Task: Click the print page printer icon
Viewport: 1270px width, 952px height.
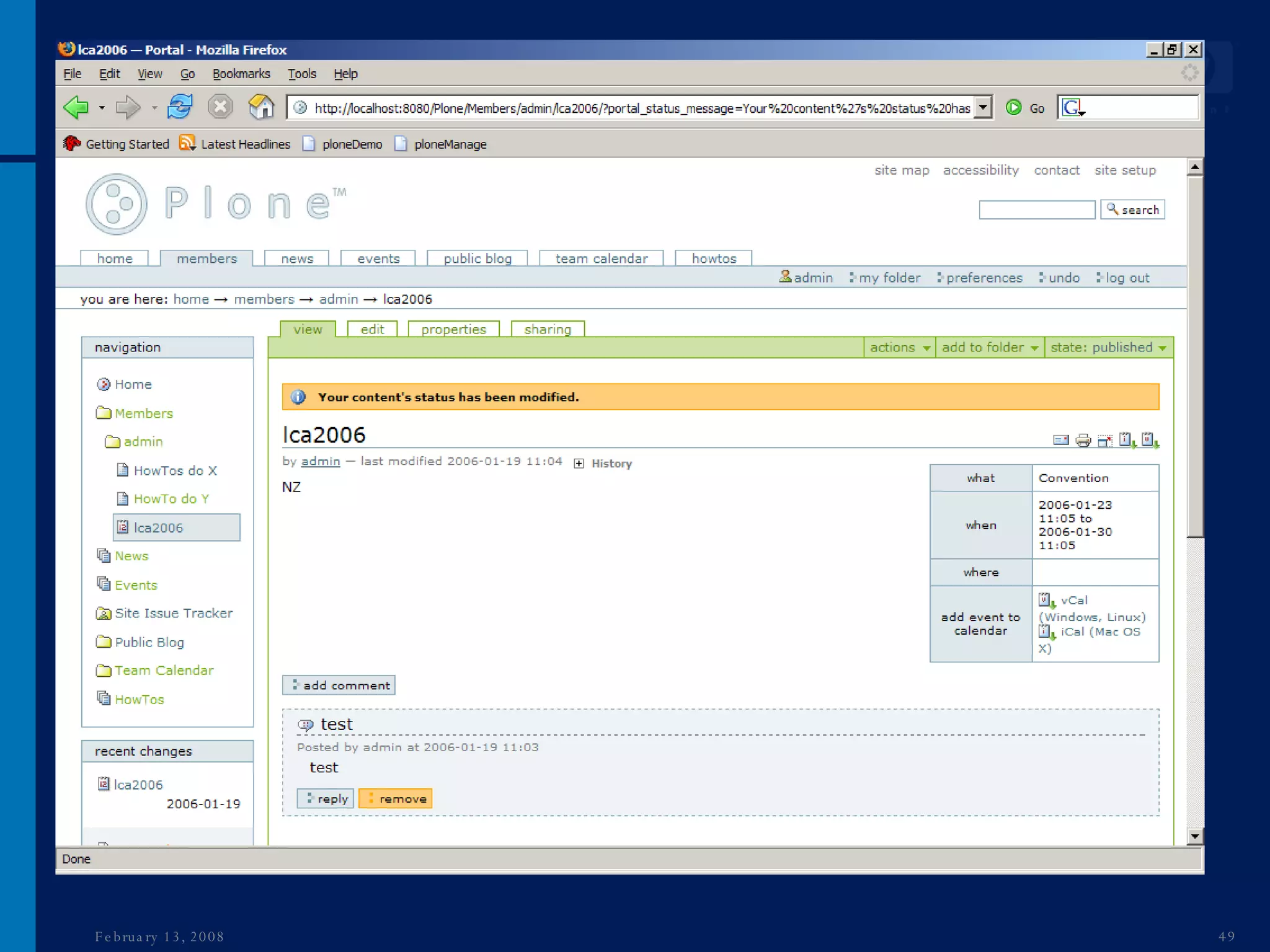Action: pos(1083,440)
